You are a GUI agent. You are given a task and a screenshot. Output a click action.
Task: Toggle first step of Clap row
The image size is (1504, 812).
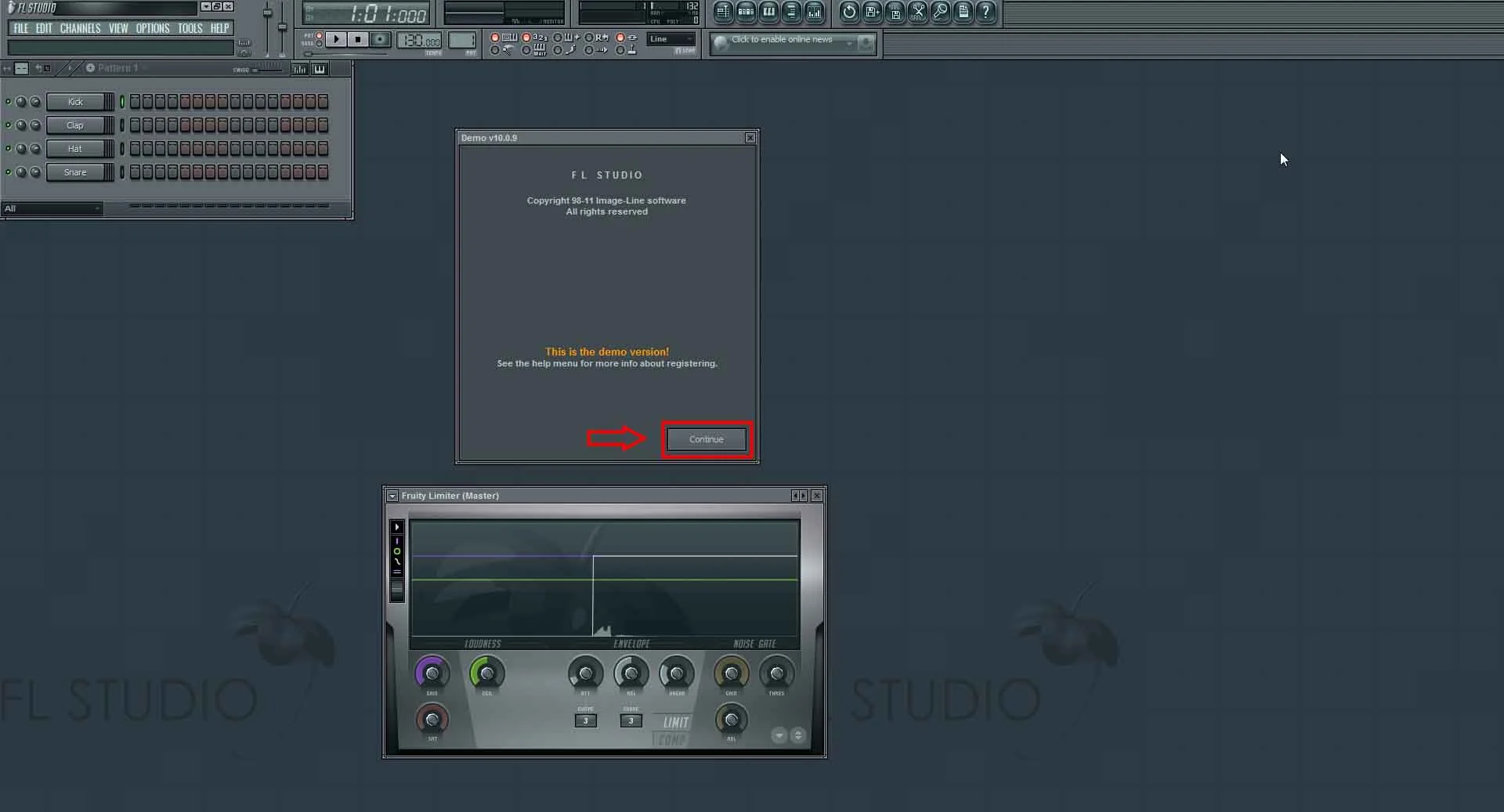[135, 125]
